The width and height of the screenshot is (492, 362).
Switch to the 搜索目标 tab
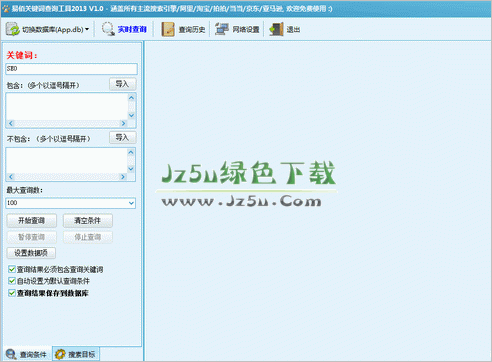[76, 354]
